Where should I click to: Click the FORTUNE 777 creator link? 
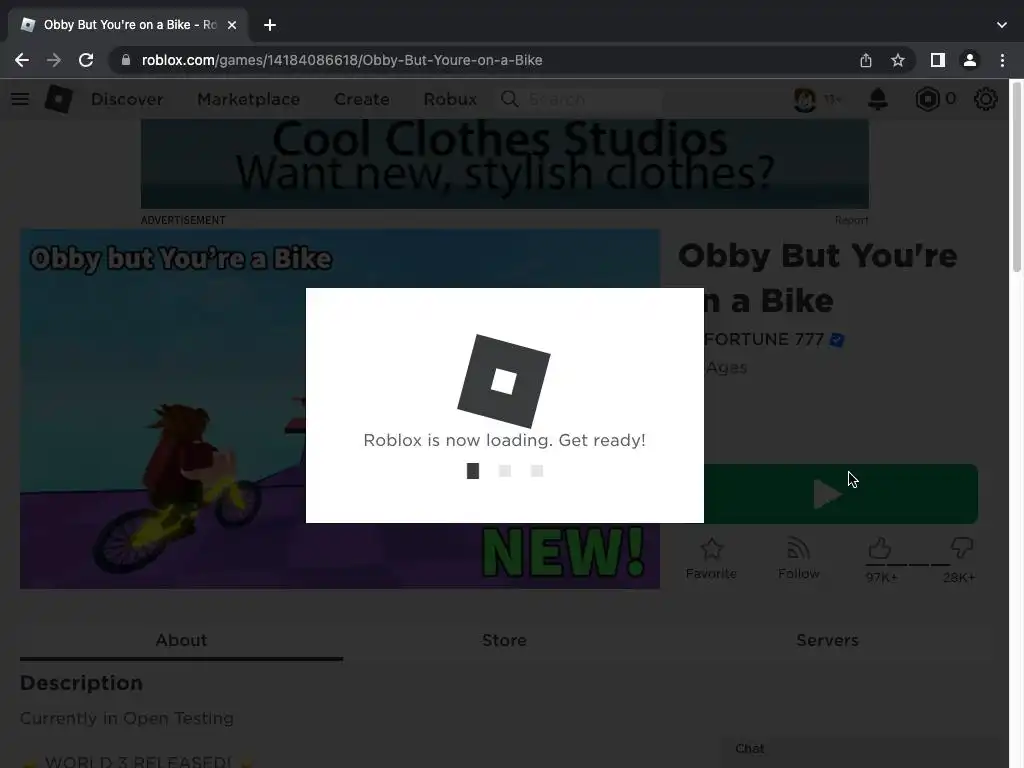764,340
